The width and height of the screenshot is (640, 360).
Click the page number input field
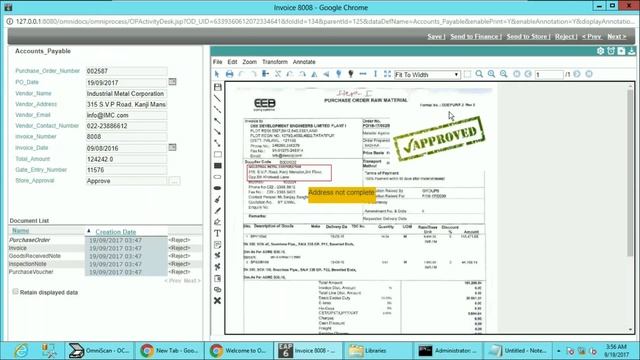coord(549,75)
